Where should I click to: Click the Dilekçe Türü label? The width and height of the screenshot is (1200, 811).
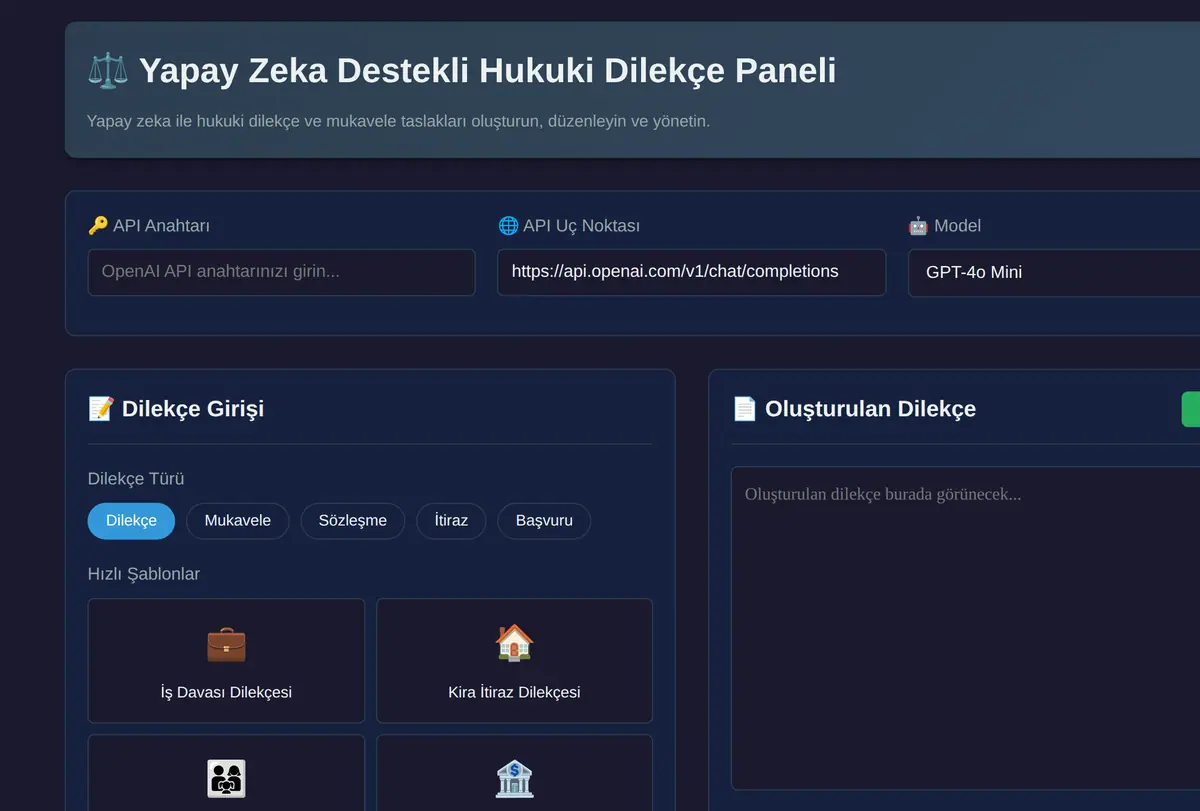pyautogui.click(x=136, y=479)
